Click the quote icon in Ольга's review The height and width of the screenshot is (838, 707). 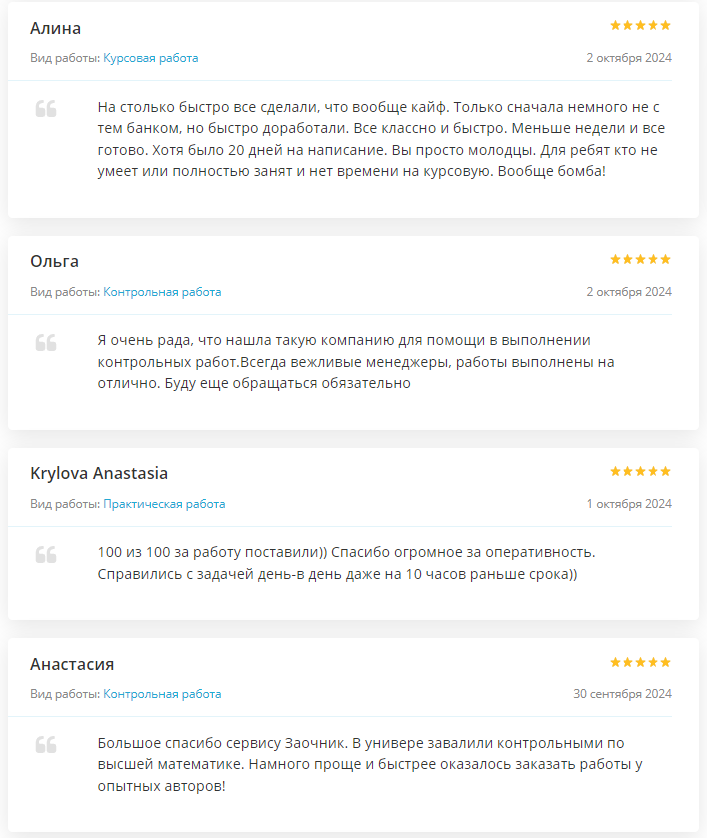46,343
